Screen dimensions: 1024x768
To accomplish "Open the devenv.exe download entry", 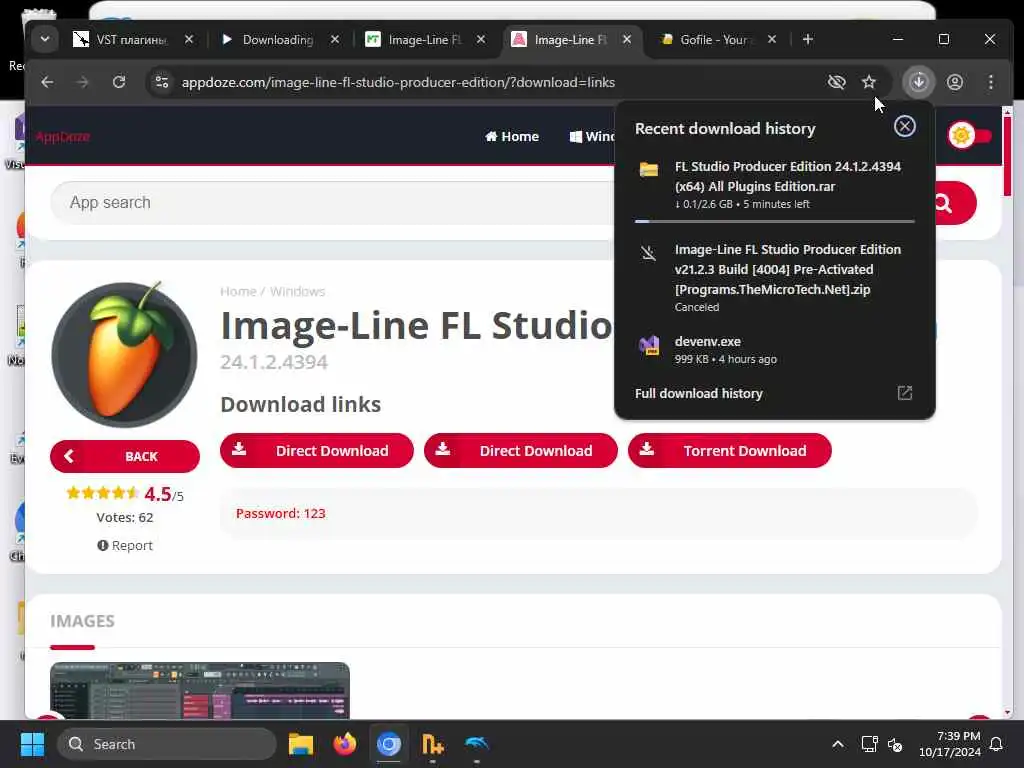I will coord(775,349).
